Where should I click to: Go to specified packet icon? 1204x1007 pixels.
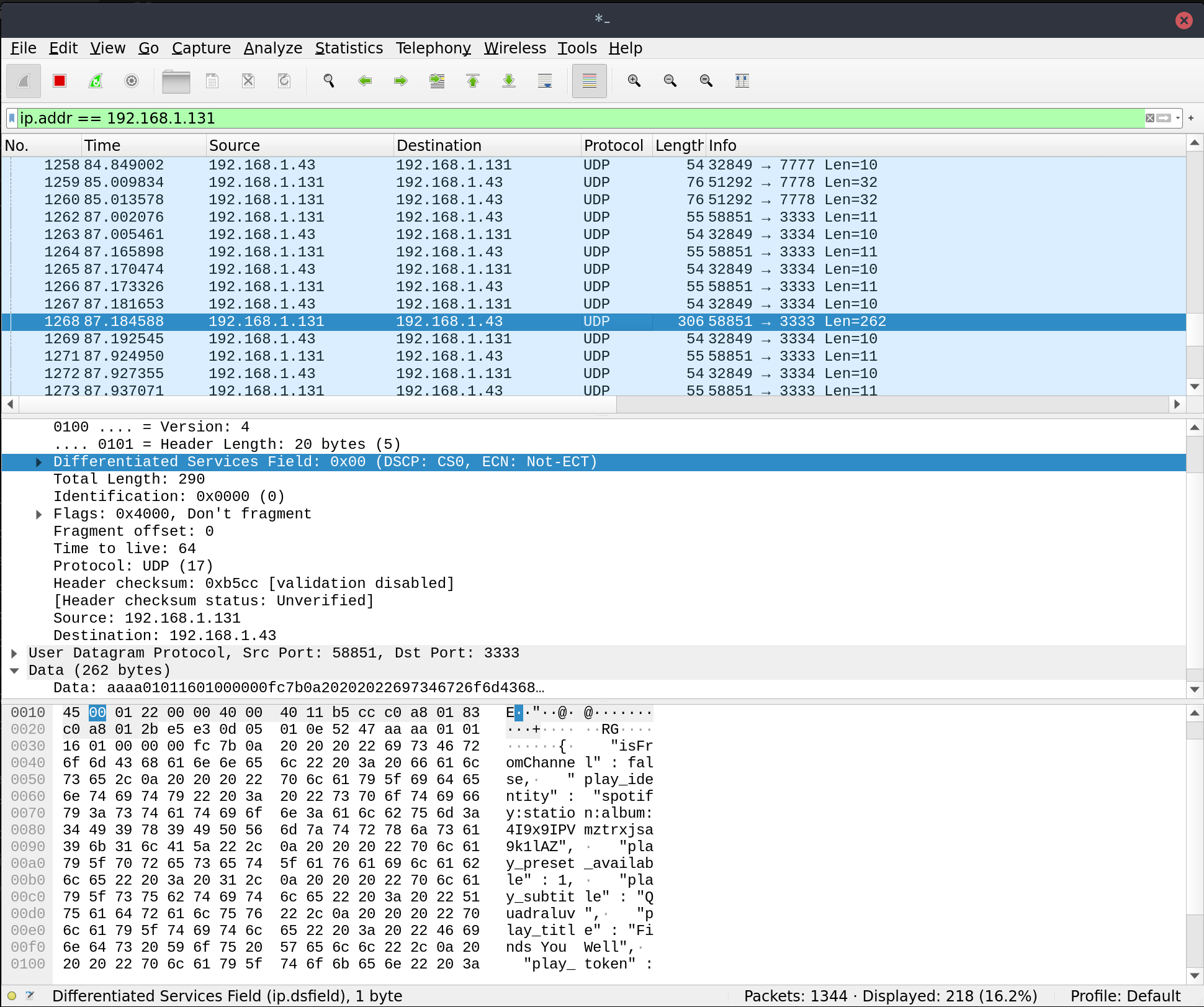[437, 81]
